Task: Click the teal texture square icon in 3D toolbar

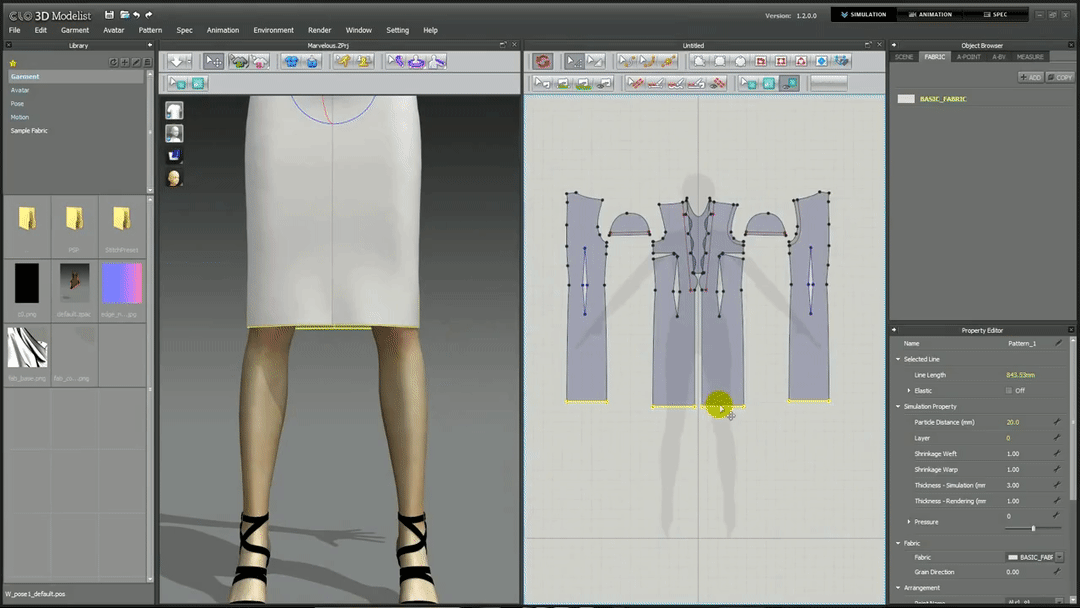Action: [198, 83]
